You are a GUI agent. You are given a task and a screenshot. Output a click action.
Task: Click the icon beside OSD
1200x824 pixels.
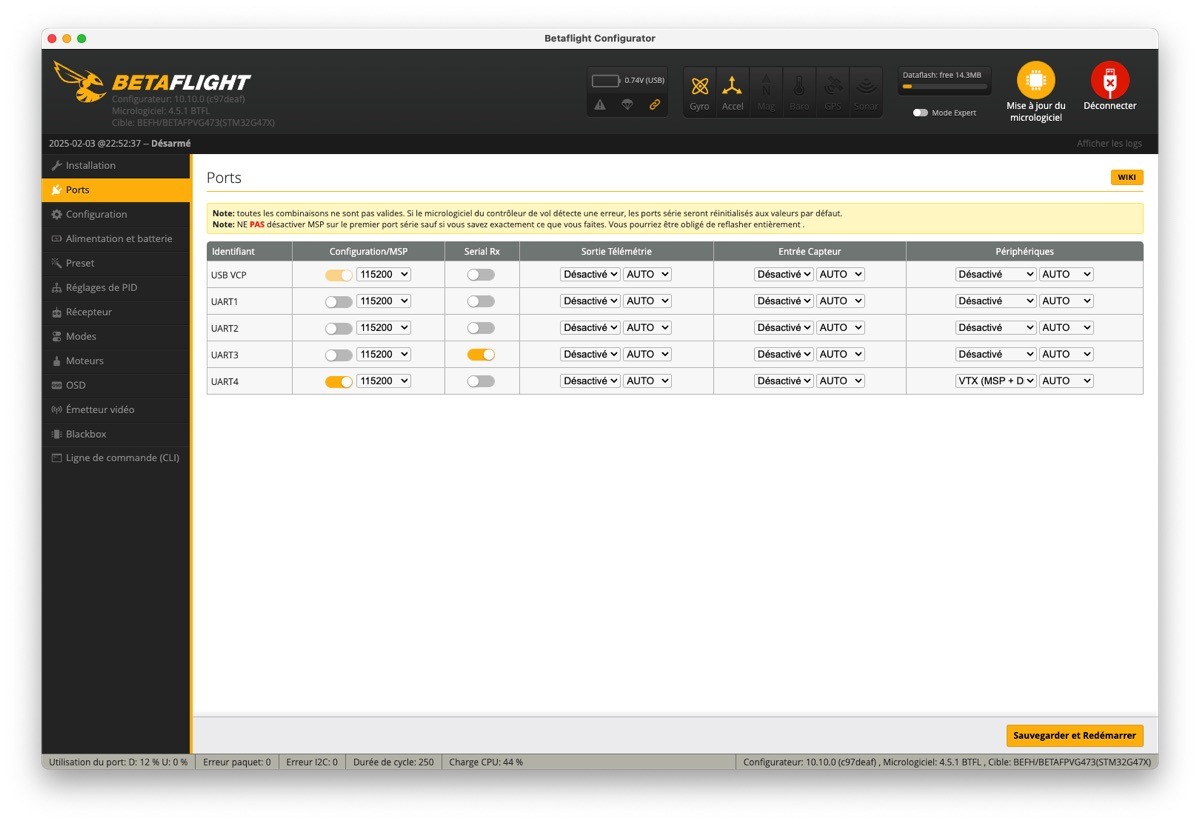(x=57, y=385)
